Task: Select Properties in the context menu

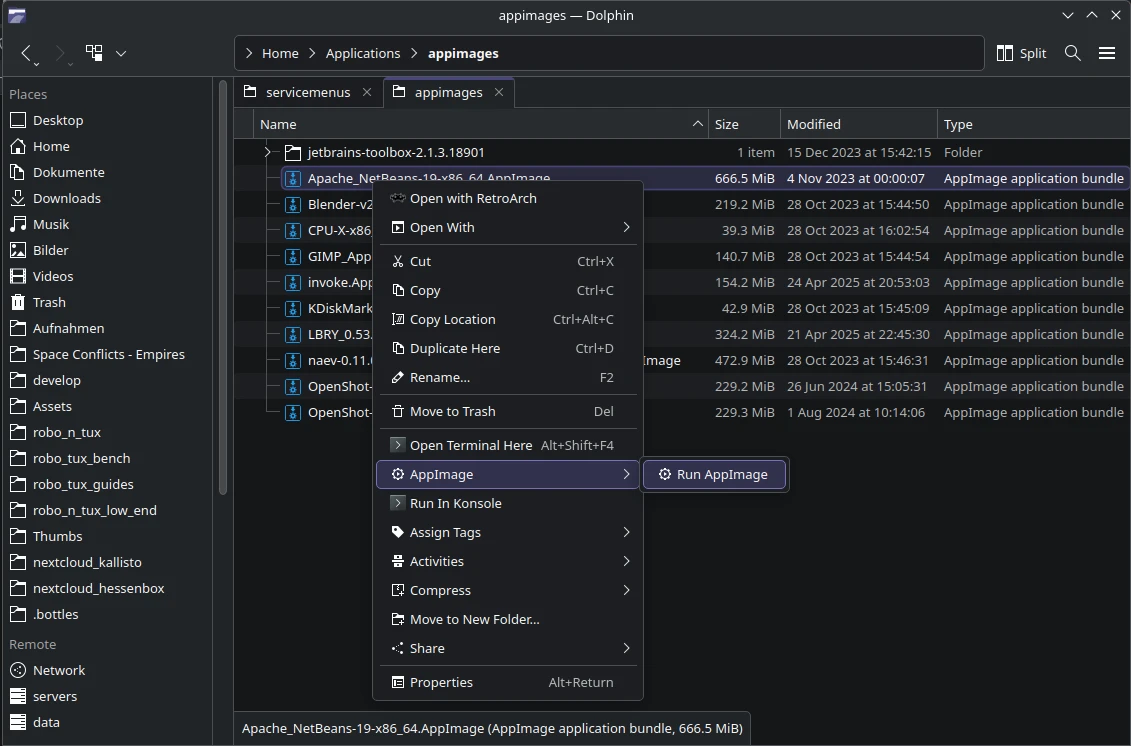Action: click(442, 682)
